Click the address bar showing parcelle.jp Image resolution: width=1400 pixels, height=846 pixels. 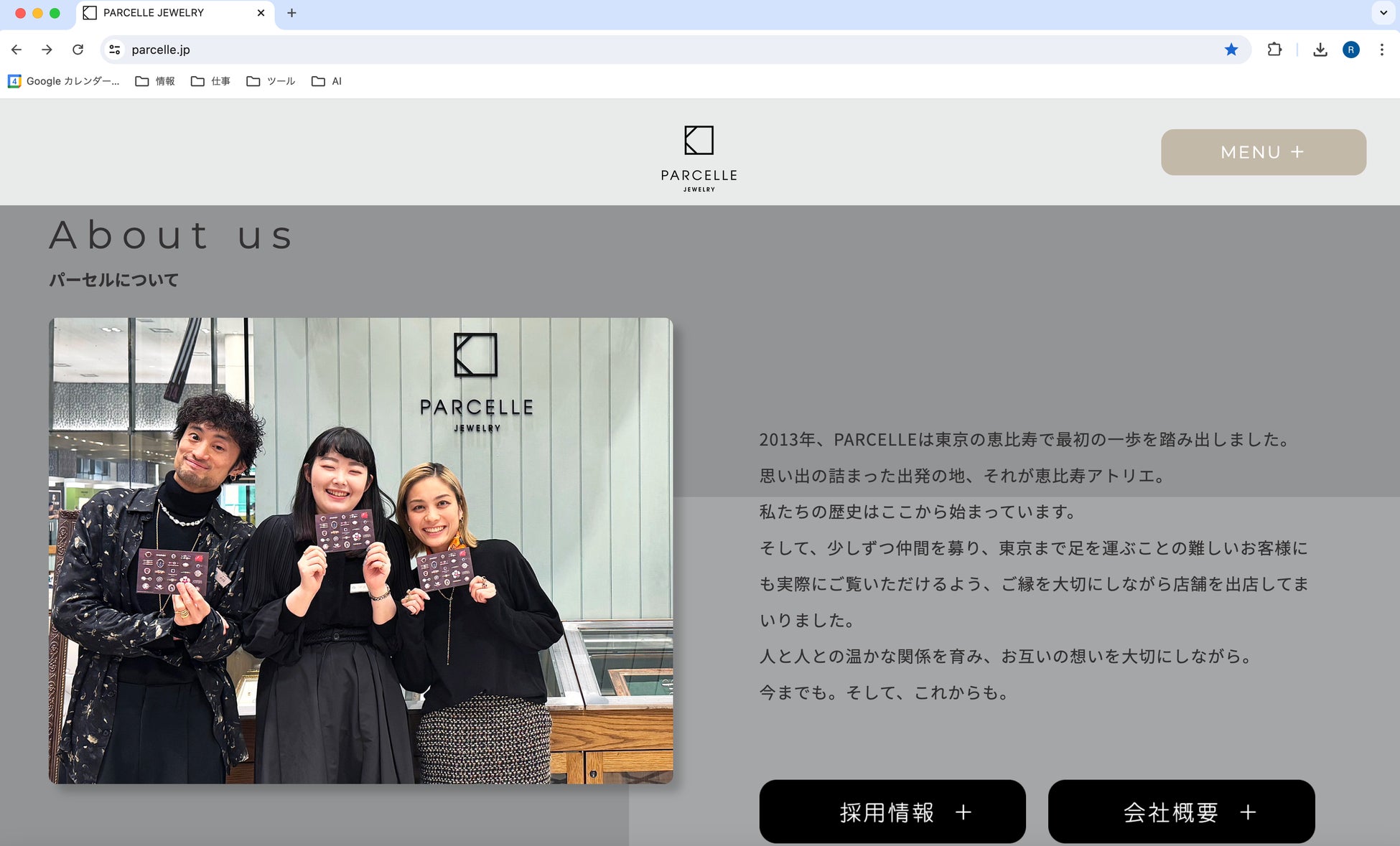point(646,50)
